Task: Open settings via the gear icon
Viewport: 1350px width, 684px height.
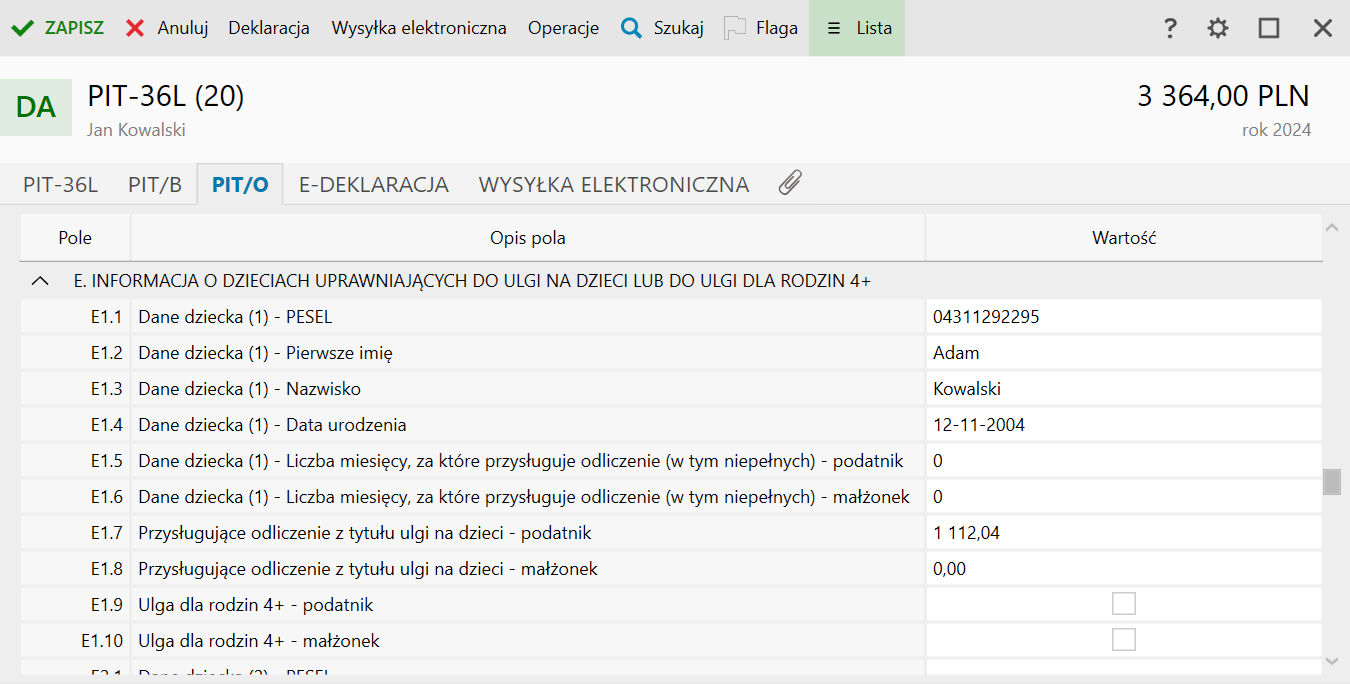Action: tap(1217, 28)
